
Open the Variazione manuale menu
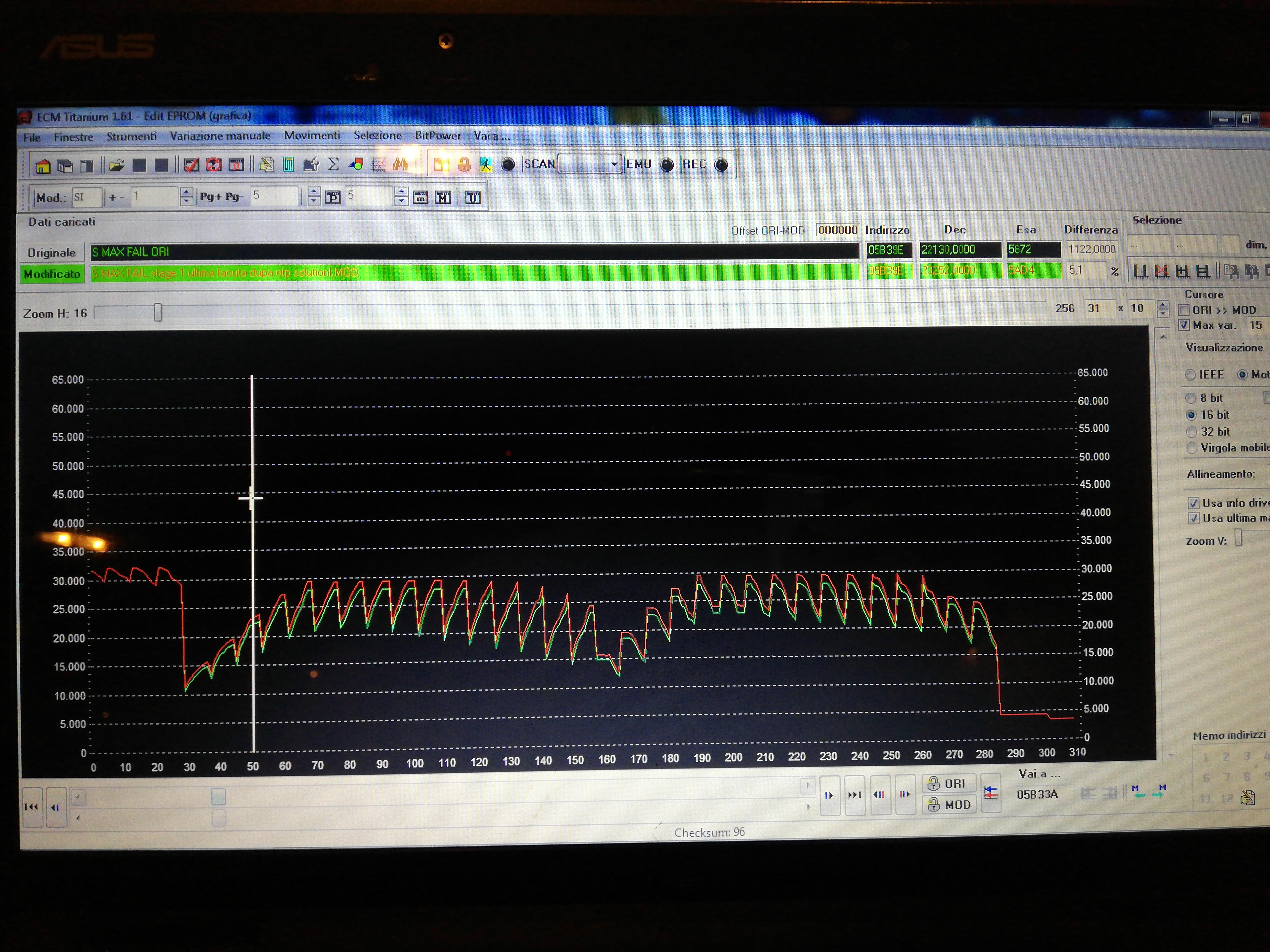click(x=220, y=136)
